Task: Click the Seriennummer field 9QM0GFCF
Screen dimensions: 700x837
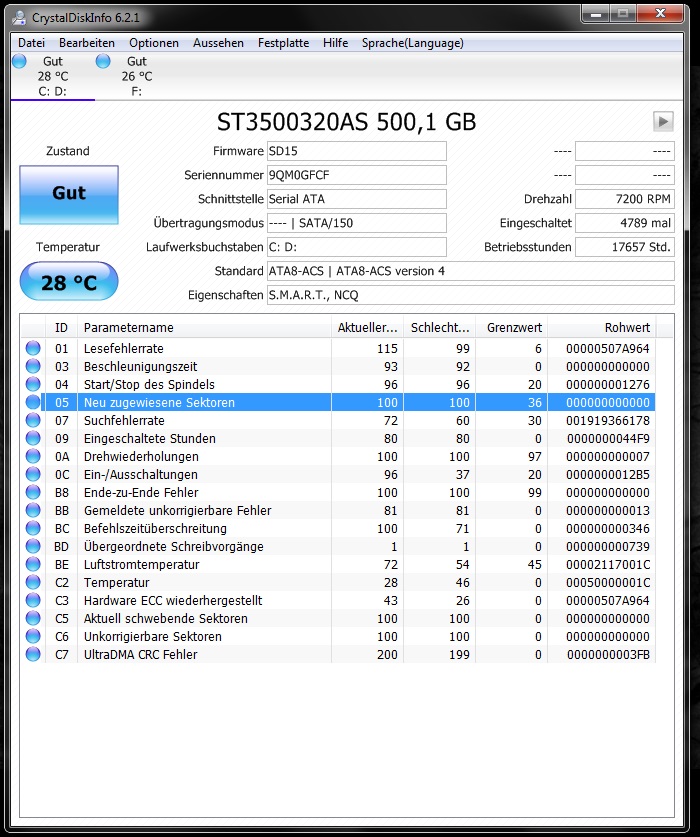Action: pyautogui.click(x=357, y=175)
